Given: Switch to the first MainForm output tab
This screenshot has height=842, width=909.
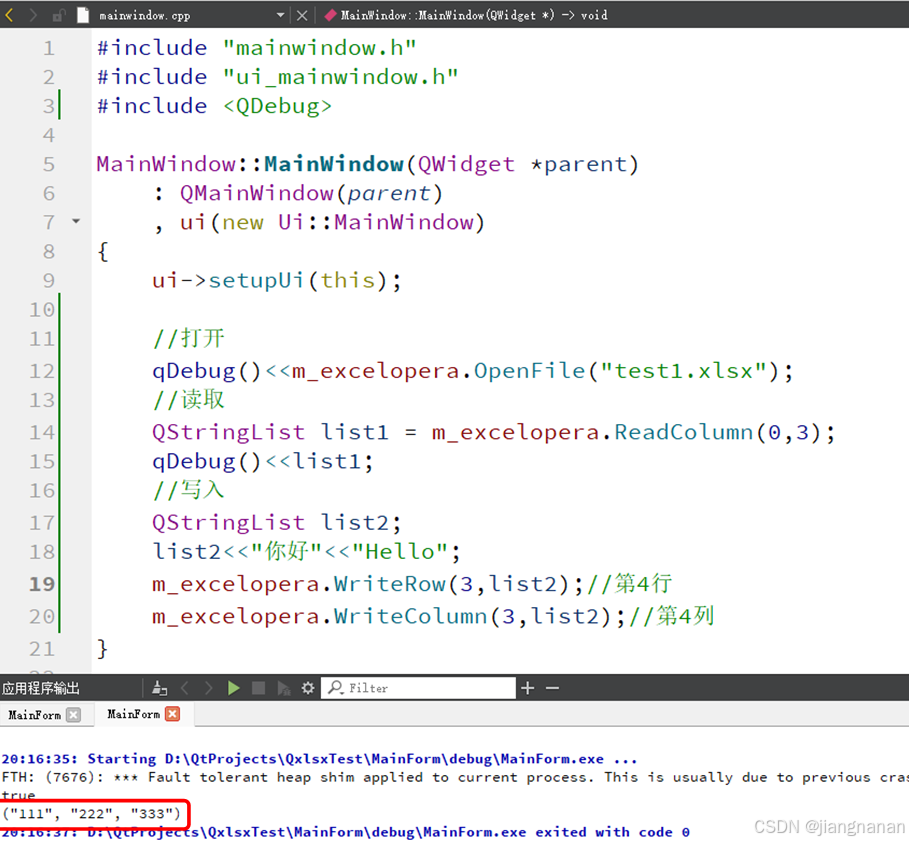Looking at the screenshot, I should click(34, 715).
